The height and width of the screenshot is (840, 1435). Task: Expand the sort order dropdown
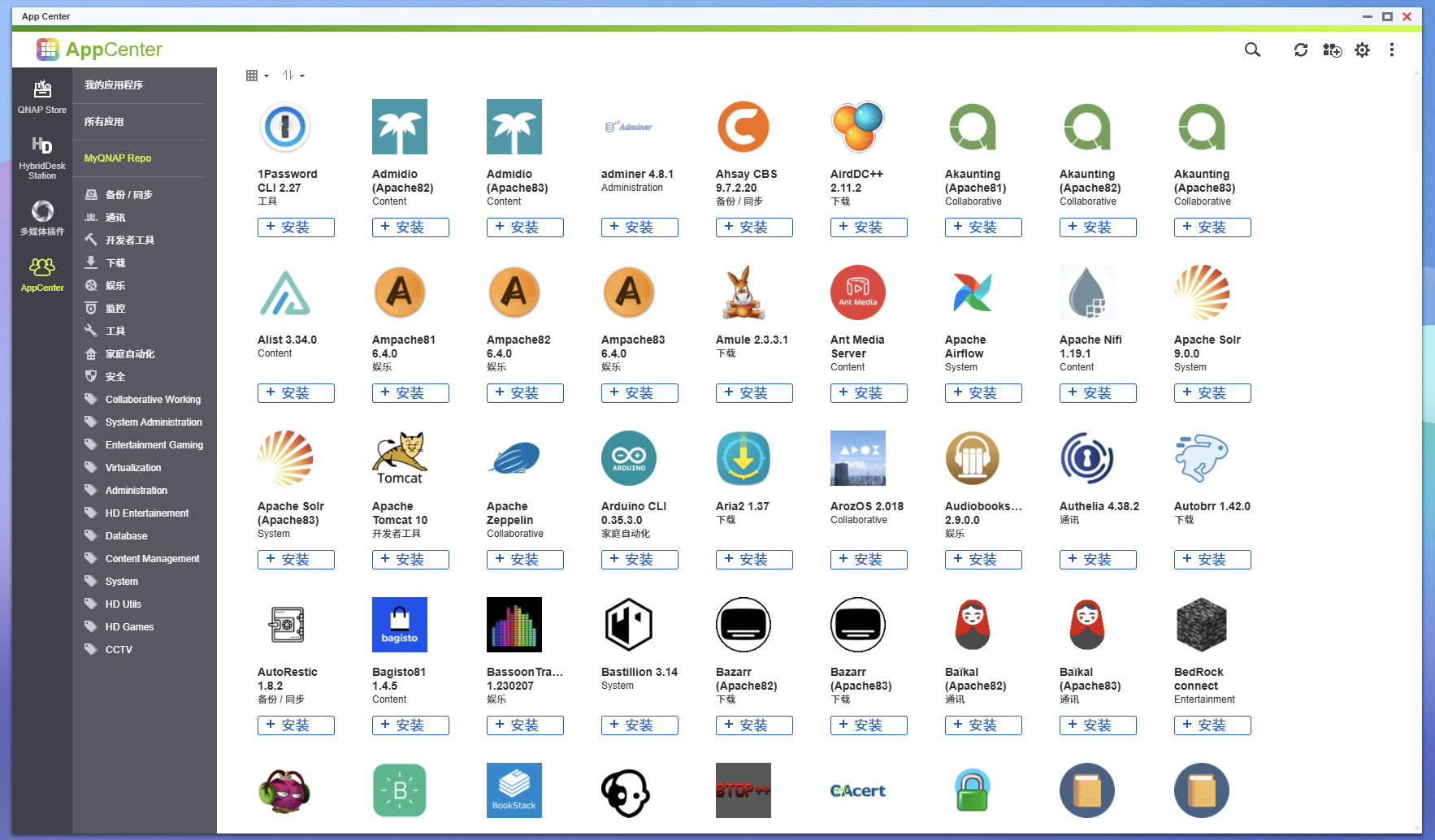point(293,76)
